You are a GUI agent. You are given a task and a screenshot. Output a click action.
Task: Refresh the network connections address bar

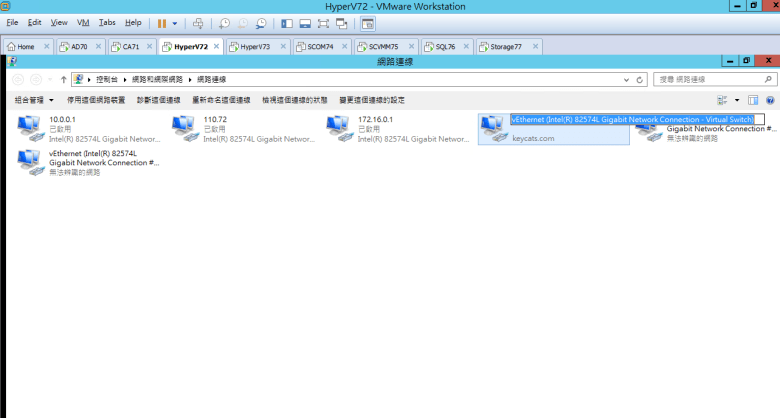(640, 79)
